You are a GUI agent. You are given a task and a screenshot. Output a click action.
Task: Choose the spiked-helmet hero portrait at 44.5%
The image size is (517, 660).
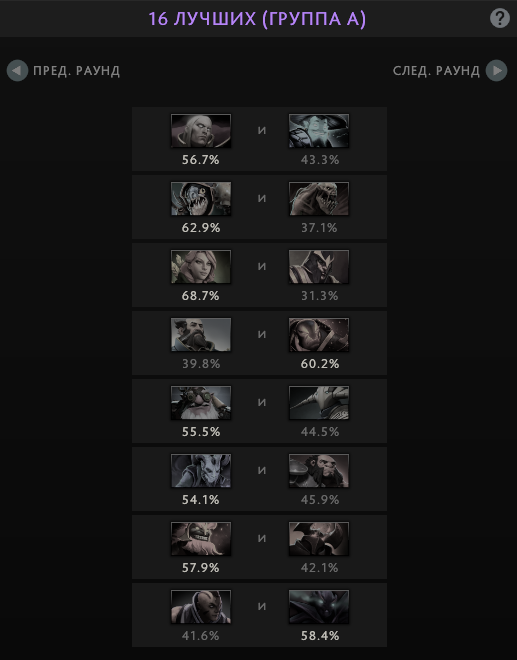click(319, 402)
